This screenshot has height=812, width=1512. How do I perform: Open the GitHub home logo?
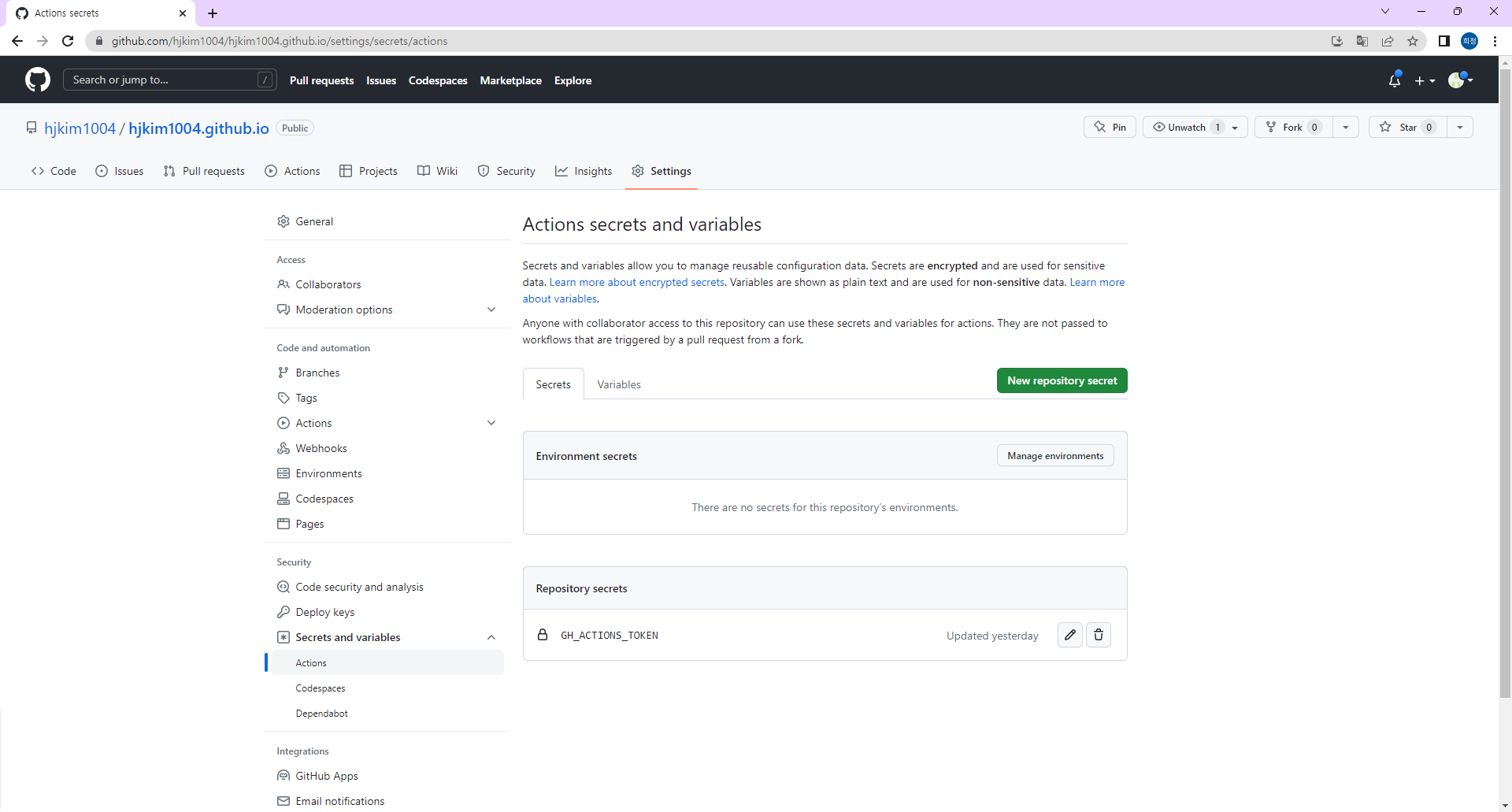38,80
